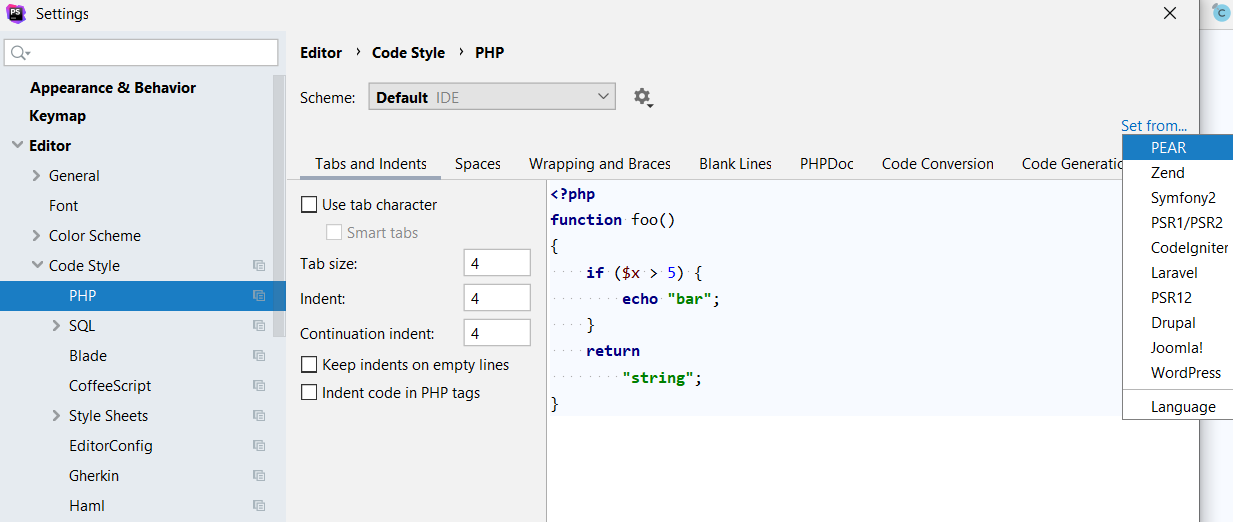
Task: Check Indent code in PHP tags
Action: [x=310, y=393]
